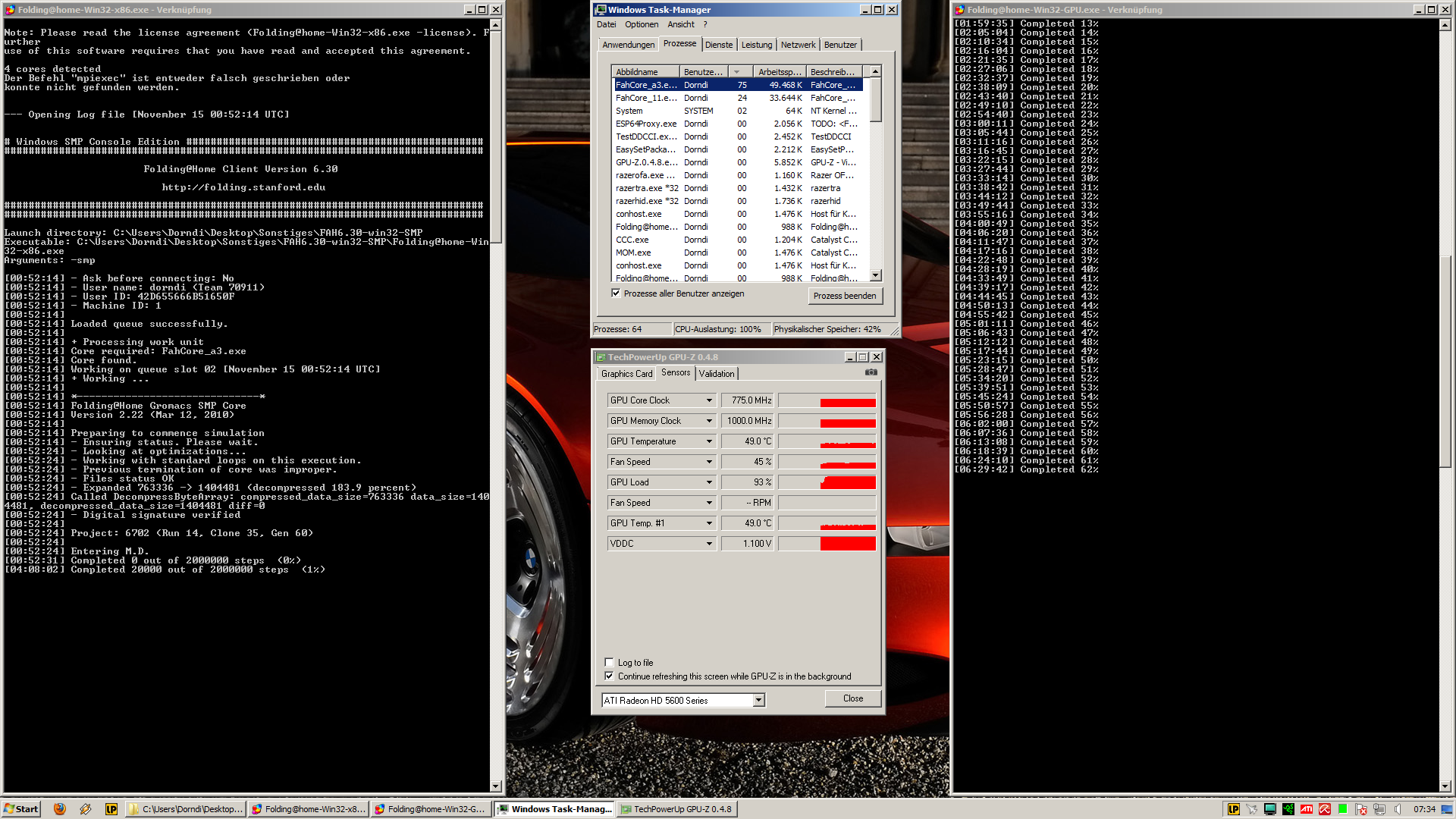Screen dimensions: 1456x819
Task: Click the GPU-Z screenshot camera icon
Action: [871, 372]
